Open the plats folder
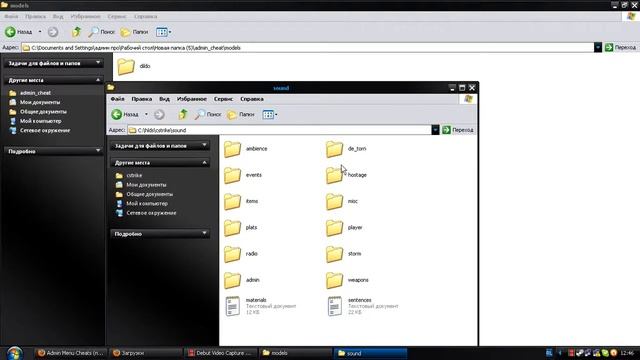 pyautogui.click(x=241, y=228)
